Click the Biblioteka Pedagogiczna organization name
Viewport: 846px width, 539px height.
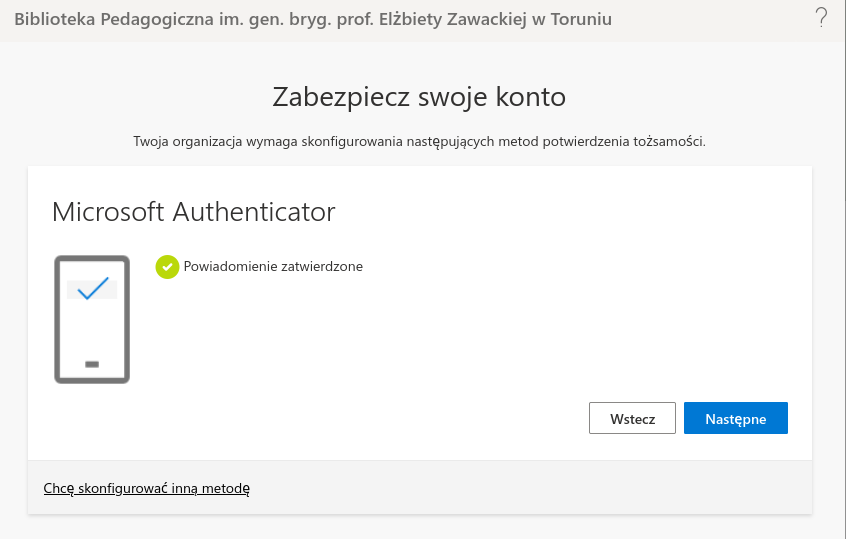(313, 19)
